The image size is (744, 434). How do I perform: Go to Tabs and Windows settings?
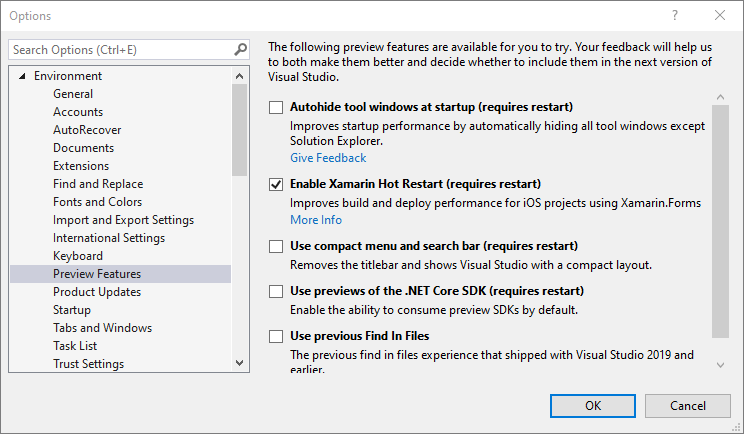[x=102, y=328]
